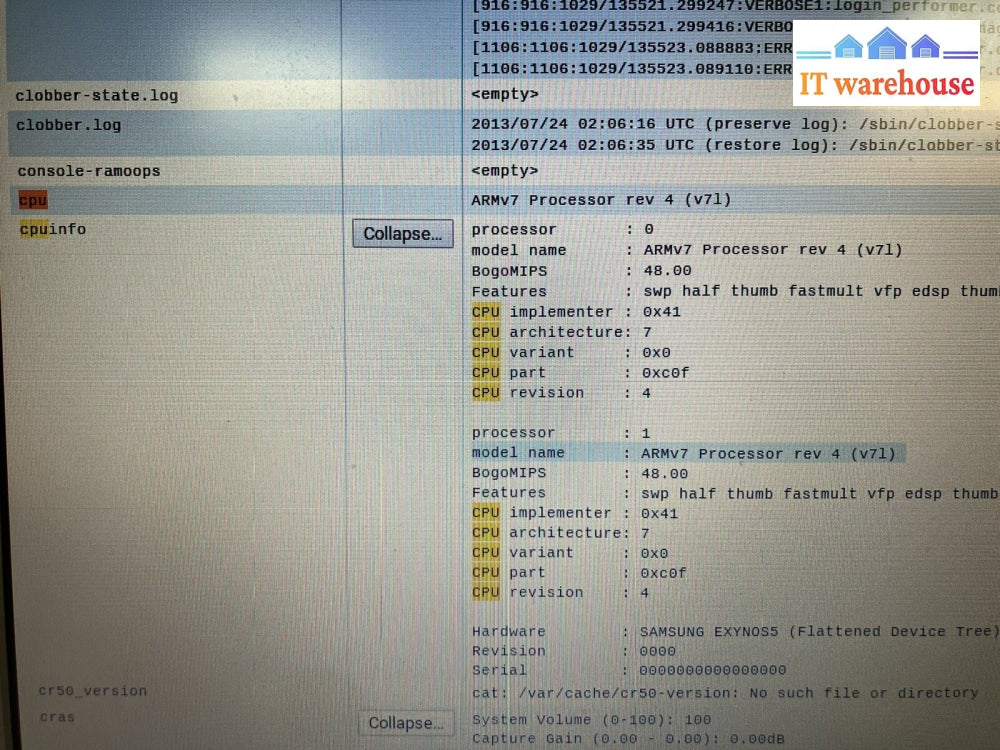The image size is (1000, 750).
Task: Click the orange-highlighted cpu row label
Action: [33, 200]
